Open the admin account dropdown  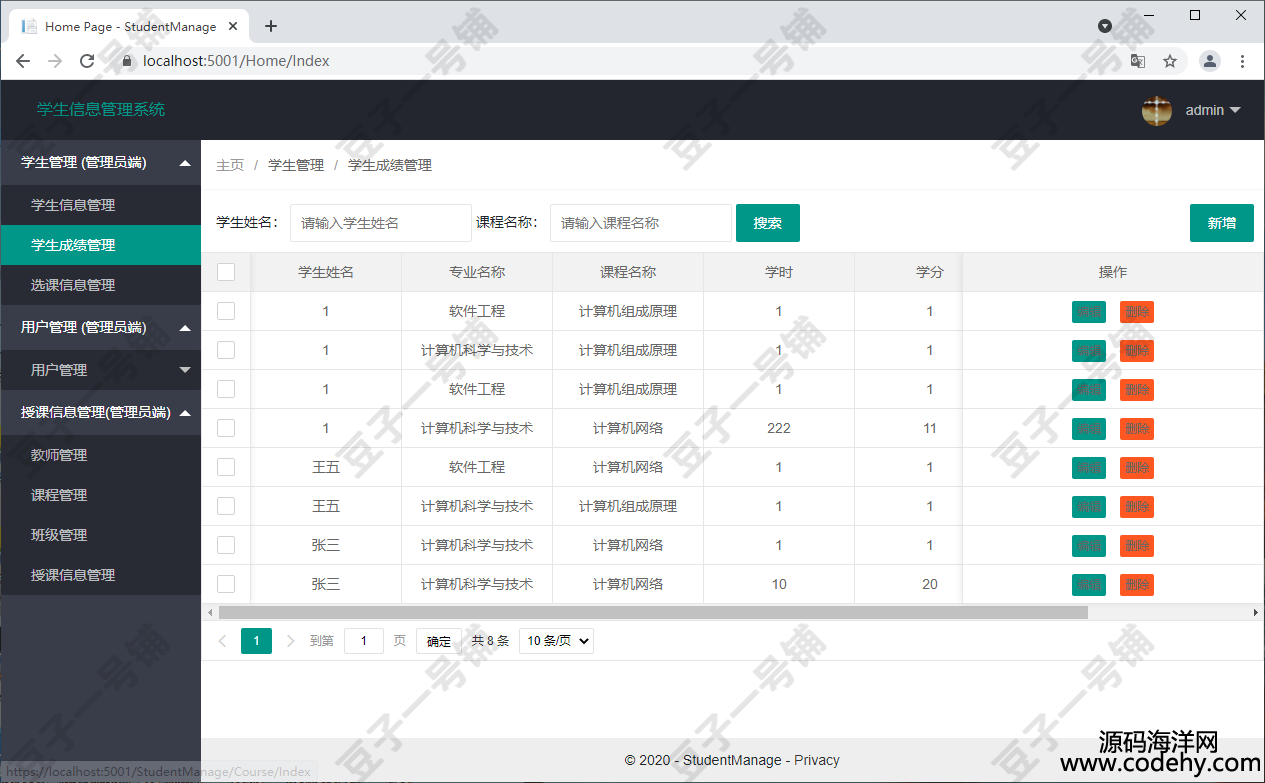point(1213,111)
